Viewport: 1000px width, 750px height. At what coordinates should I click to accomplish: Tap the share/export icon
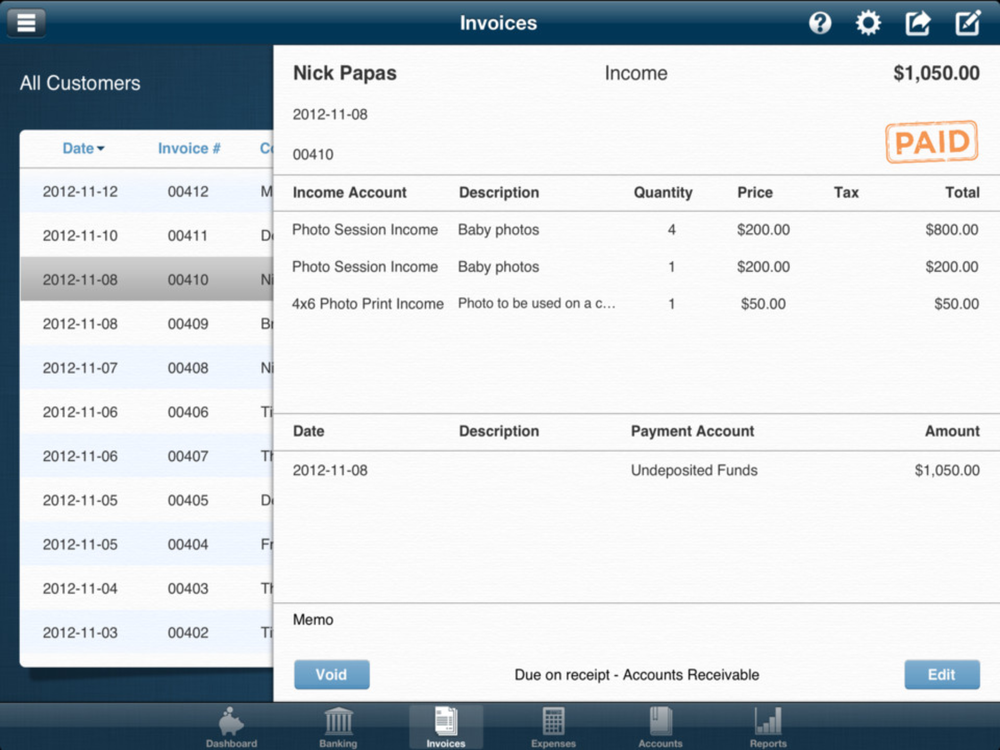click(917, 23)
